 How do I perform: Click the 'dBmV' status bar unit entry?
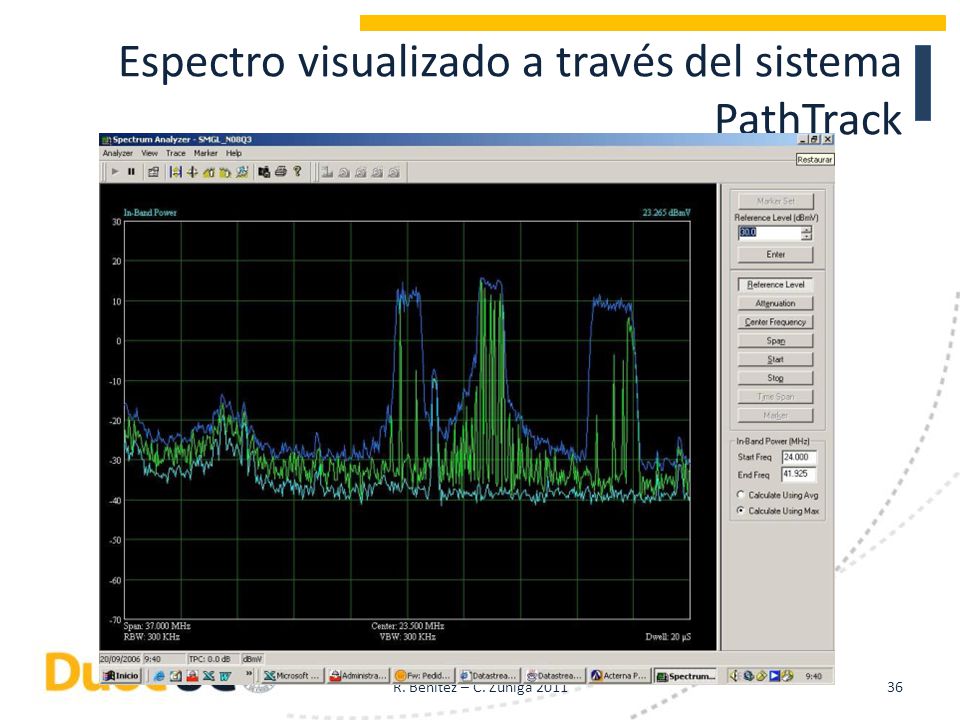252,659
